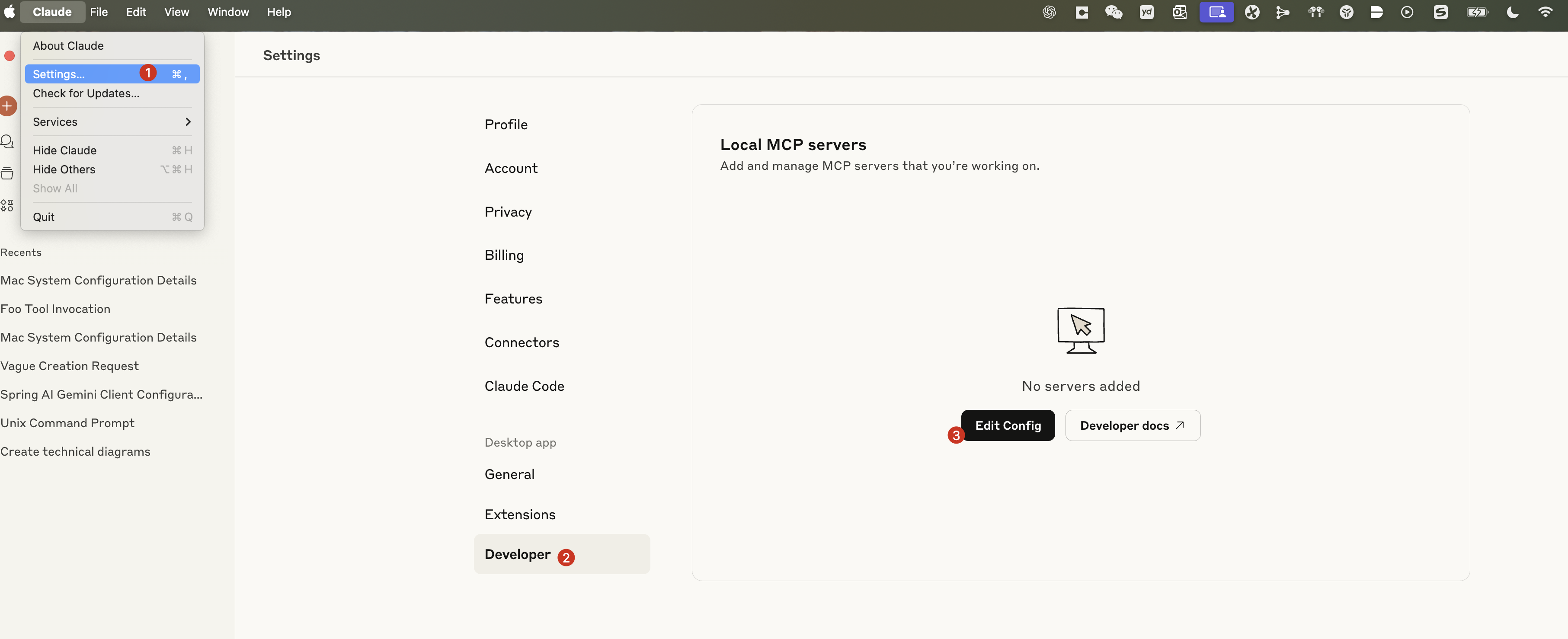Click the yd icon in the menu bar
1568x639 pixels.
1147,12
